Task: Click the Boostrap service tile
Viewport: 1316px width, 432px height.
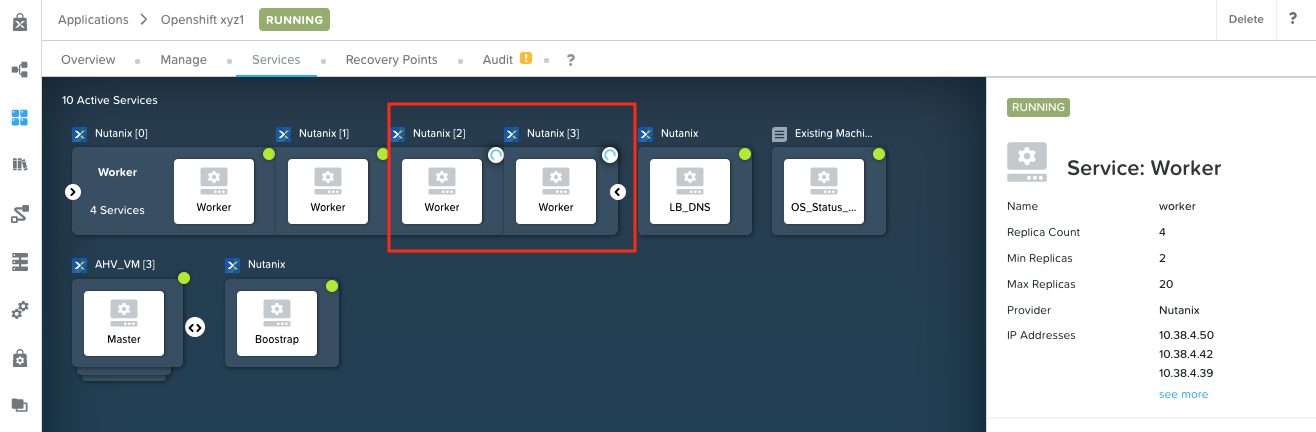Action: [277, 323]
